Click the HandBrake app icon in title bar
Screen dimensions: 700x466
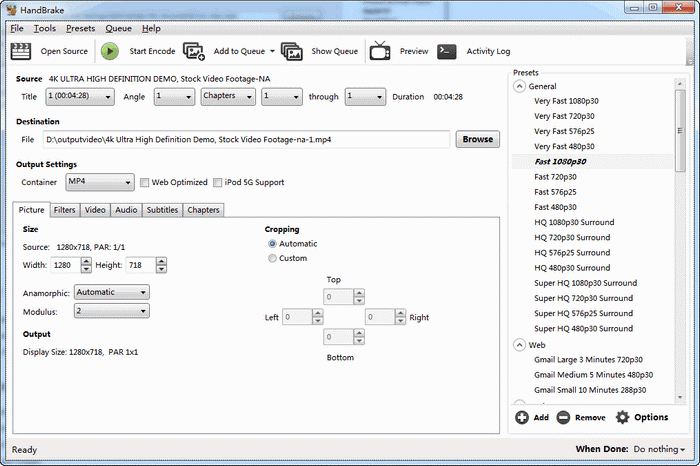(11, 10)
